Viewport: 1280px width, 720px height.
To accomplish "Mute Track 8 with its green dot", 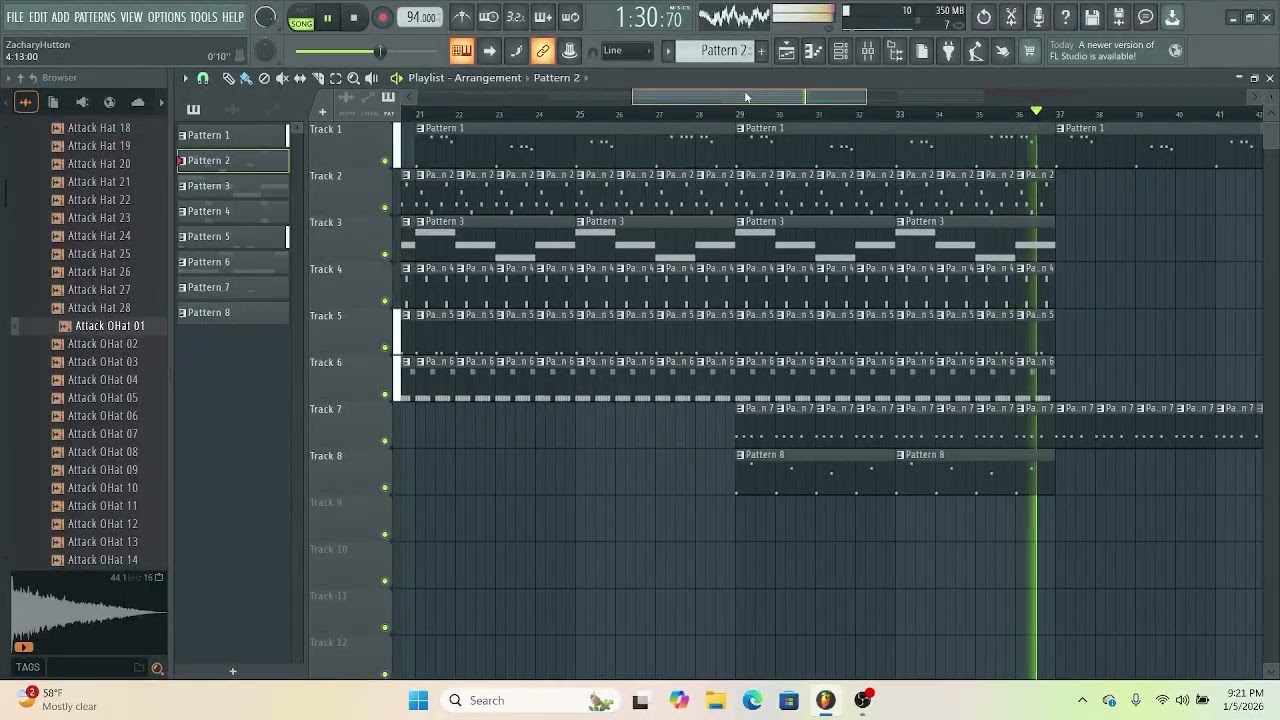I will tap(385, 488).
